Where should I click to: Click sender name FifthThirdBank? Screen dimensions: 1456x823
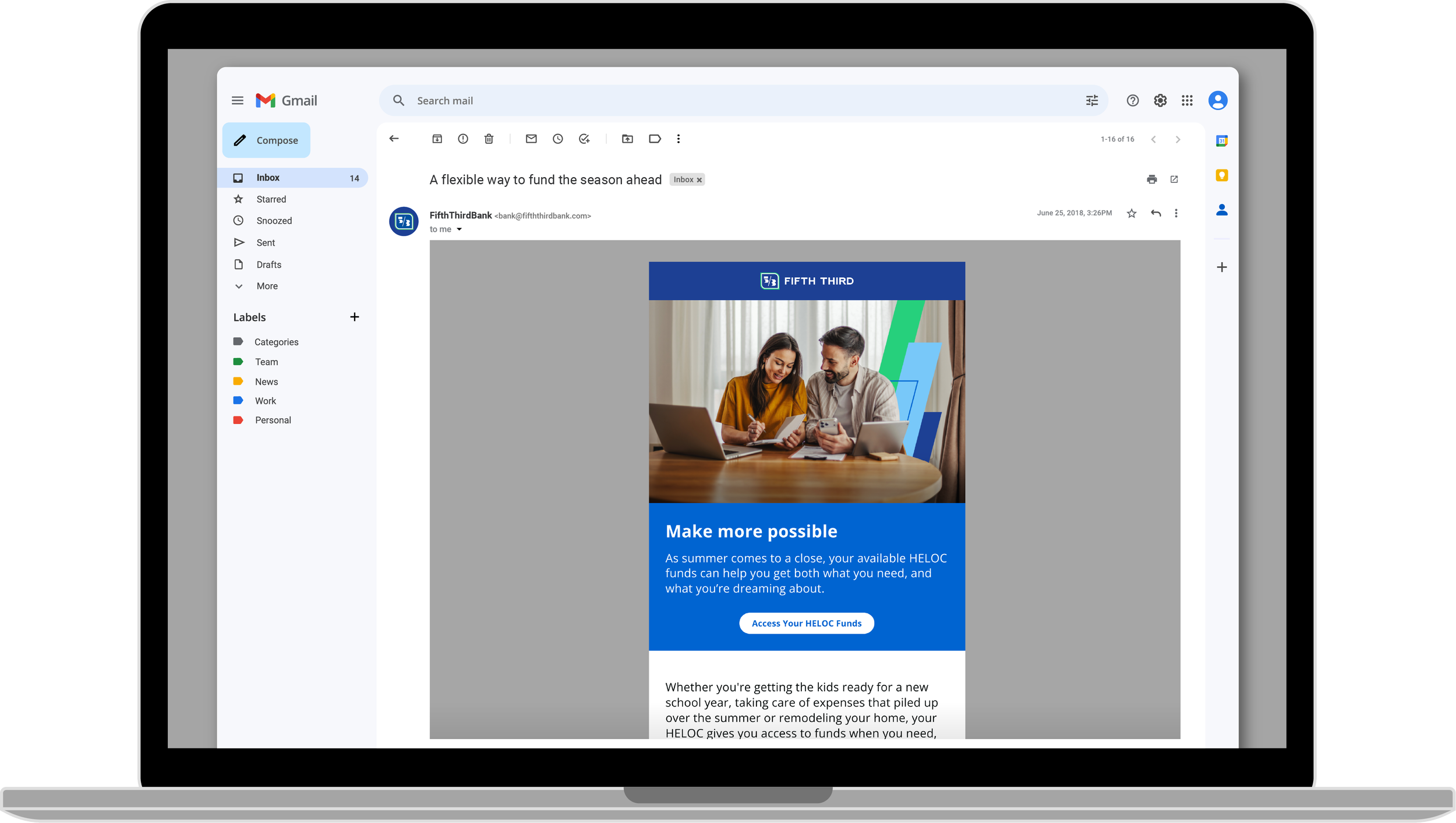[x=461, y=216]
